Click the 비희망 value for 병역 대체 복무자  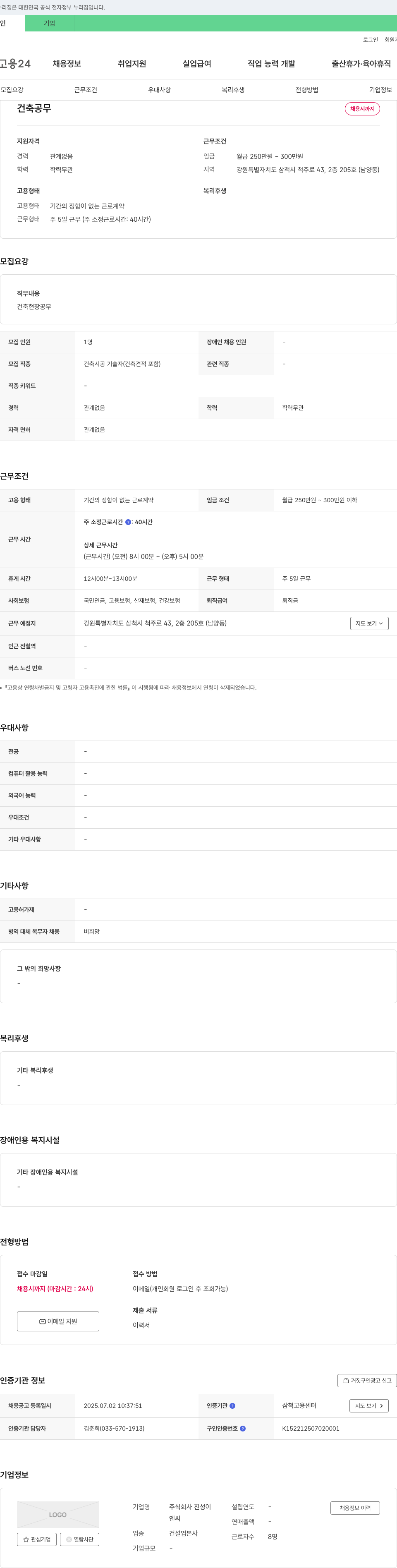[91, 932]
